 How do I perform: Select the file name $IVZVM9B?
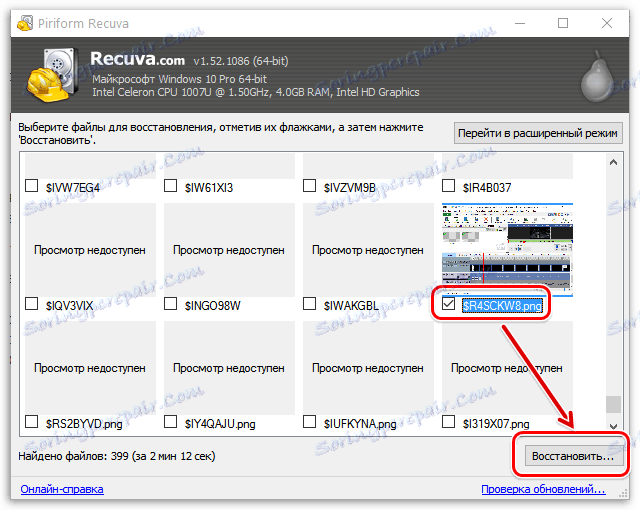(349, 188)
